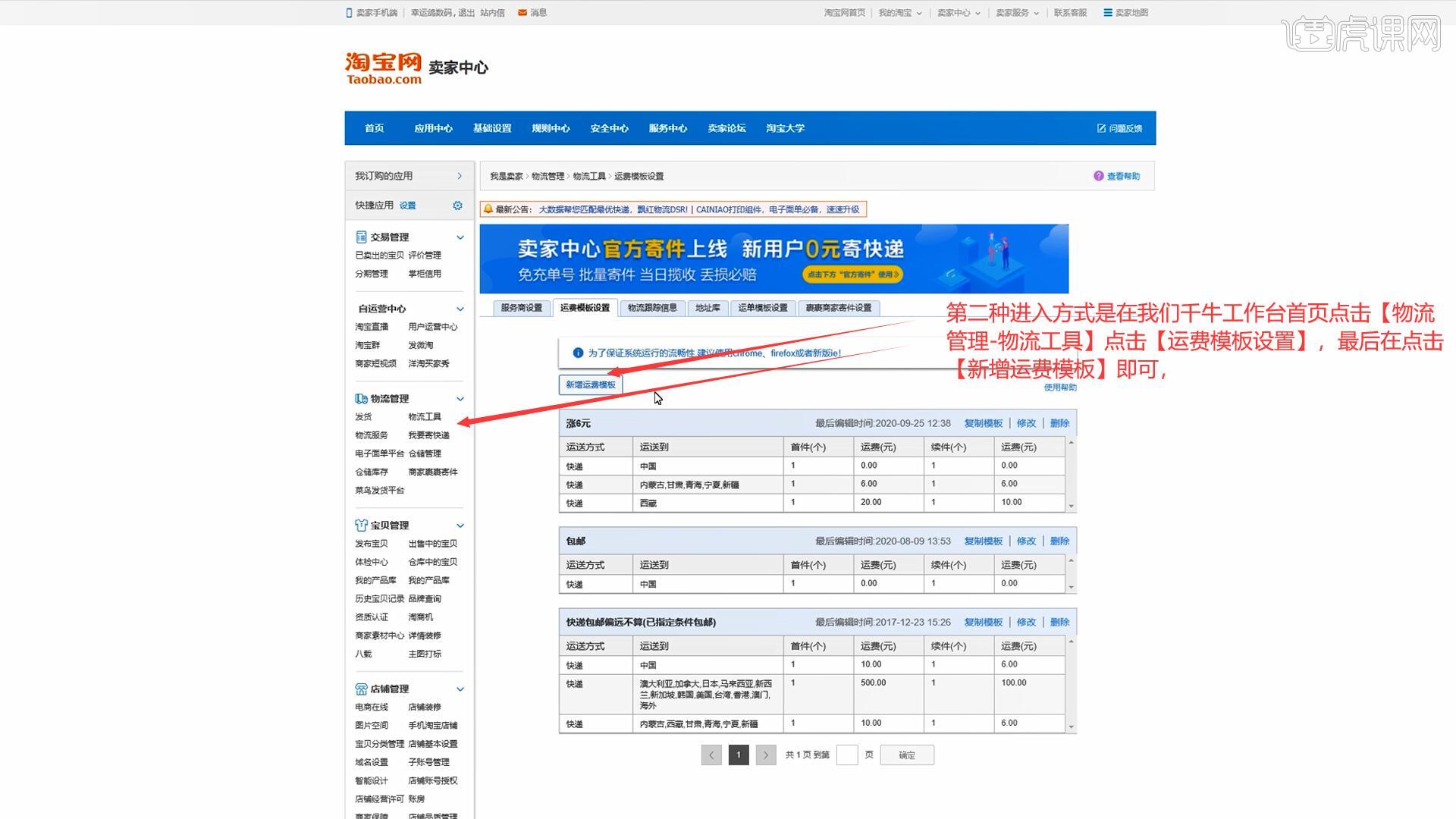The height and width of the screenshot is (819, 1456).
Task: Click 淘宝网首页 in the top bar
Action: coord(845,13)
